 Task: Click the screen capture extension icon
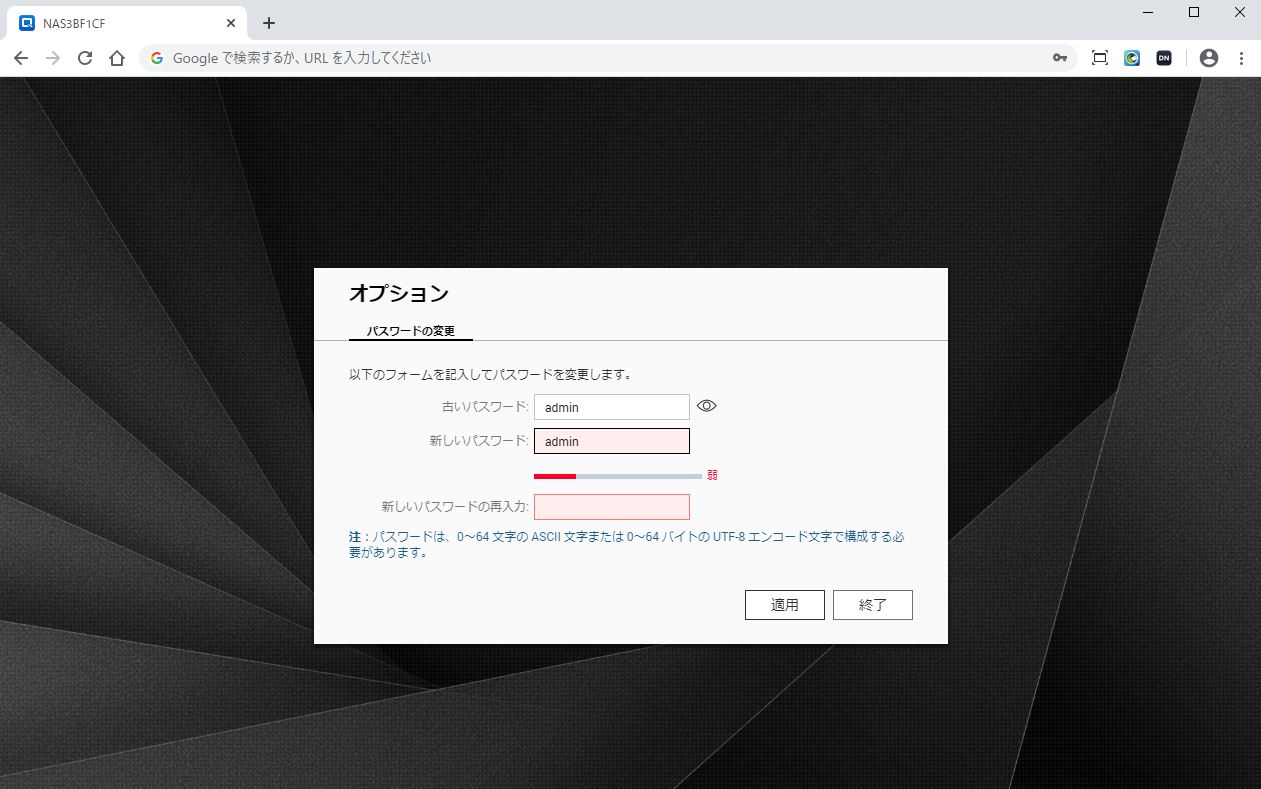(x=1100, y=58)
